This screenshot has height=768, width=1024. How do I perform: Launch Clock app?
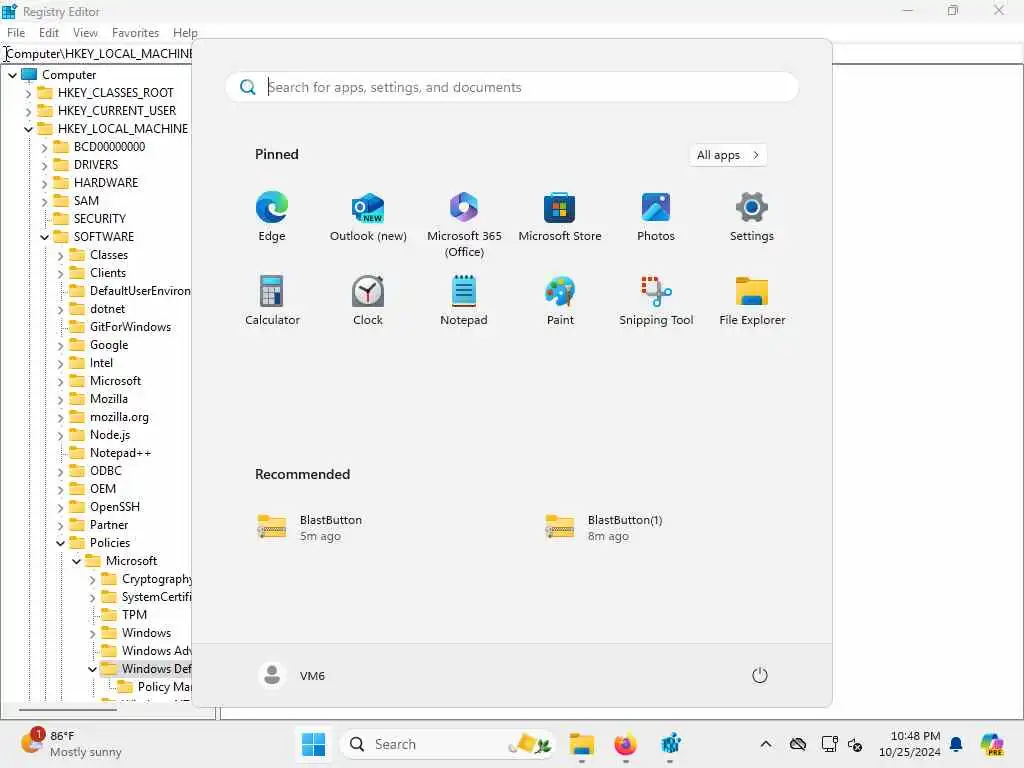click(x=368, y=301)
